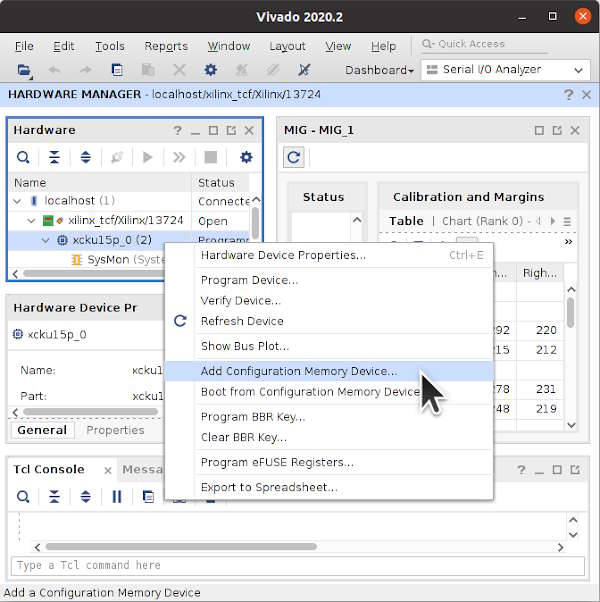Viewport: 600px width, 602px height.
Task: Click the copy icon in Tcl Console toolbar
Action: [148, 497]
